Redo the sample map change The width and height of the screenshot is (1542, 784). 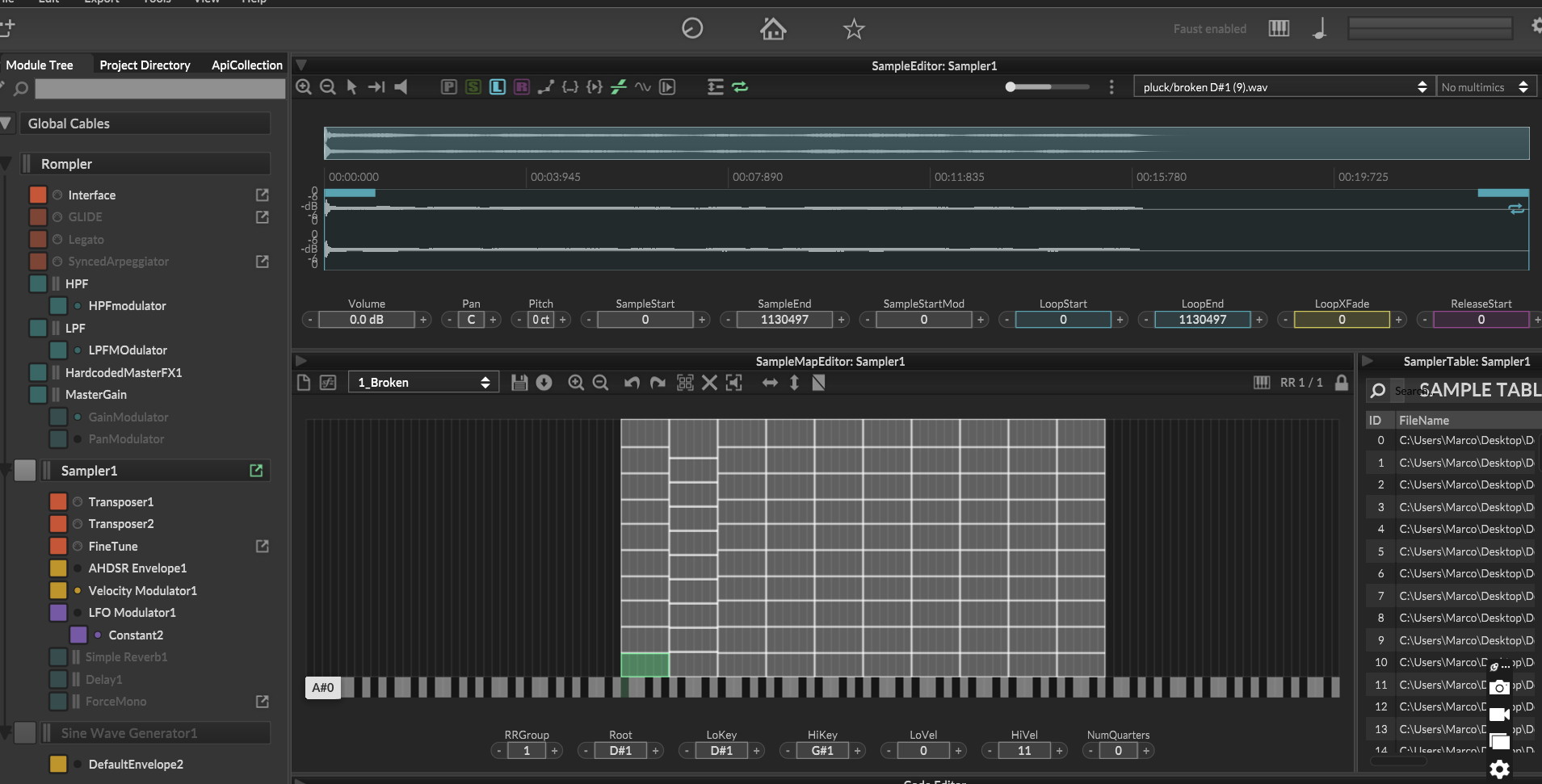pos(658,382)
